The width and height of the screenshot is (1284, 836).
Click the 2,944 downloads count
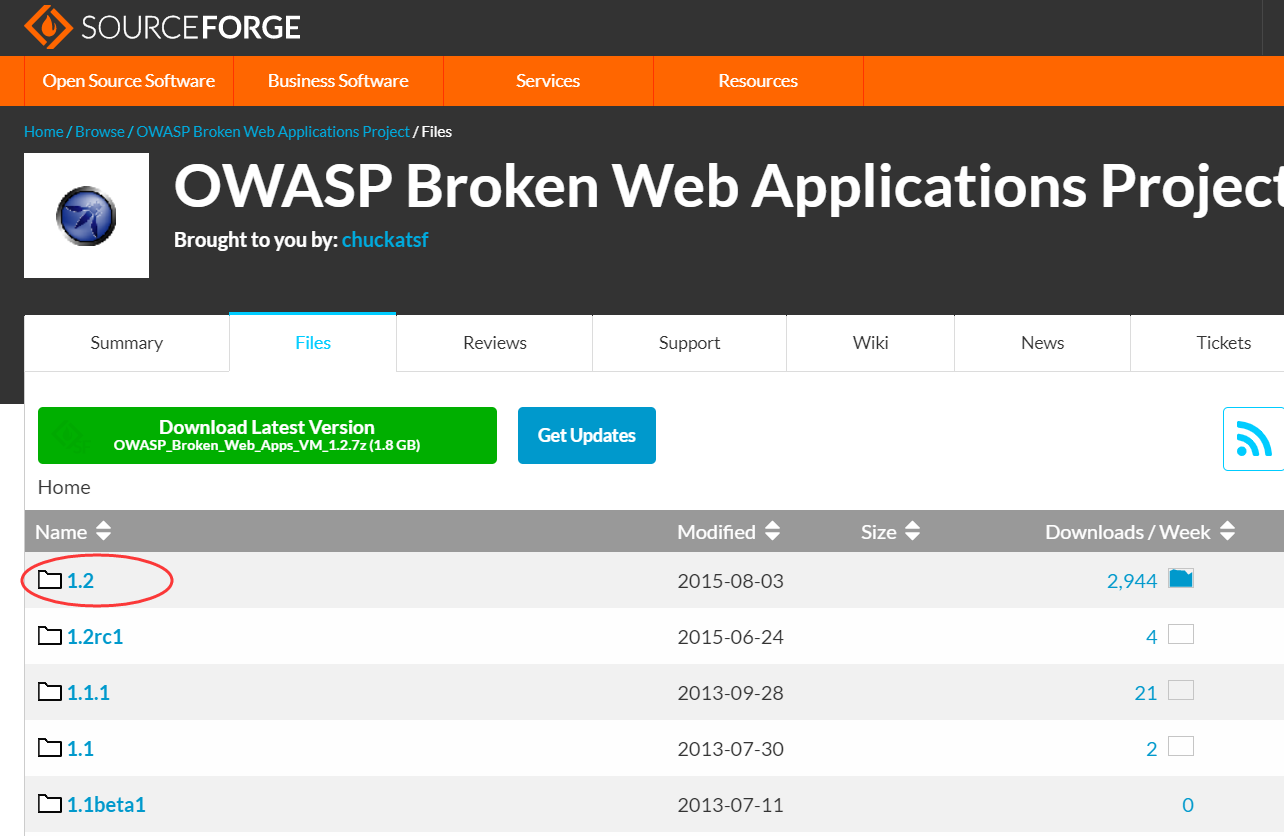click(1131, 579)
